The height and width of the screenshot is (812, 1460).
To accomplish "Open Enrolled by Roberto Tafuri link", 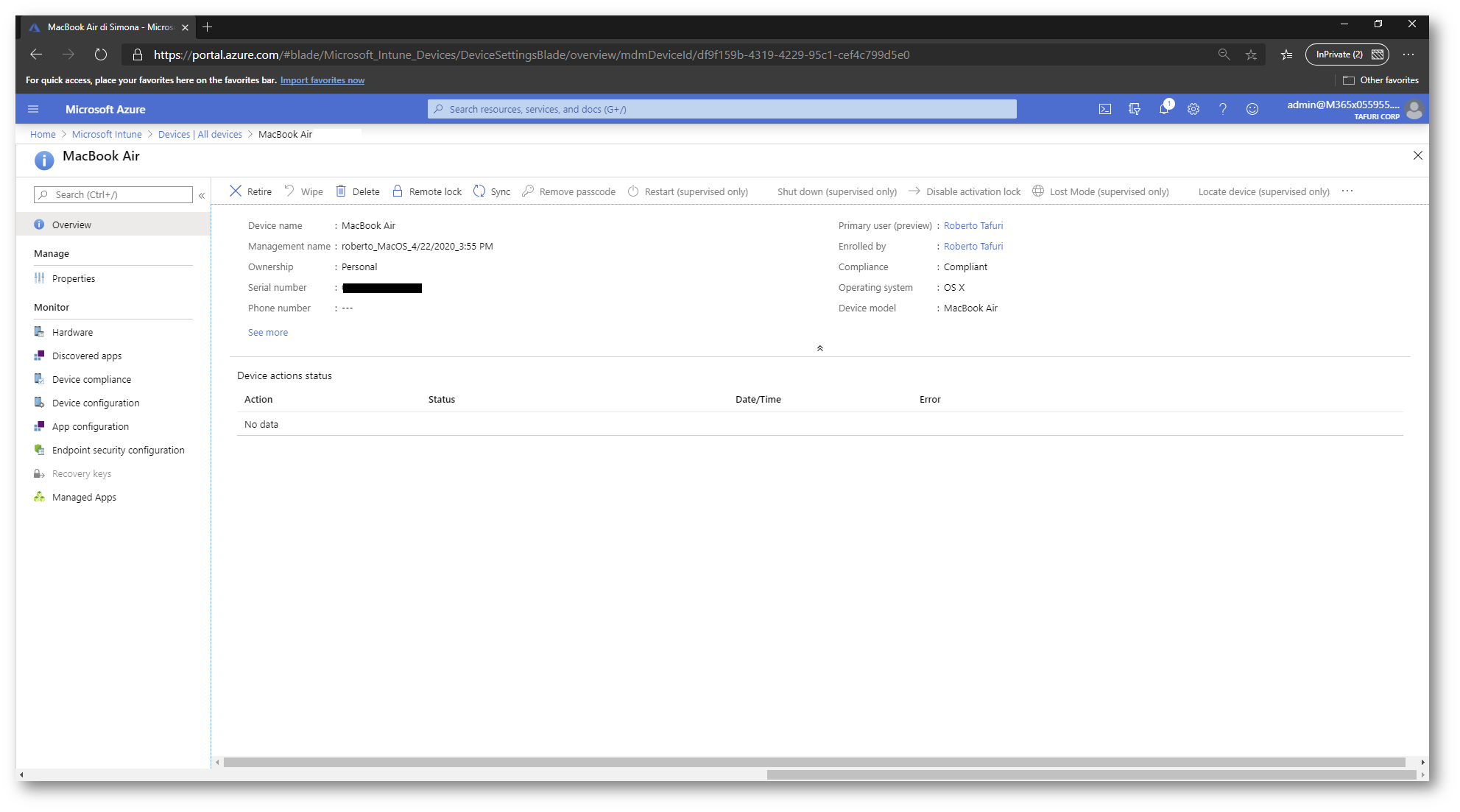I will click(x=973, y=246).
